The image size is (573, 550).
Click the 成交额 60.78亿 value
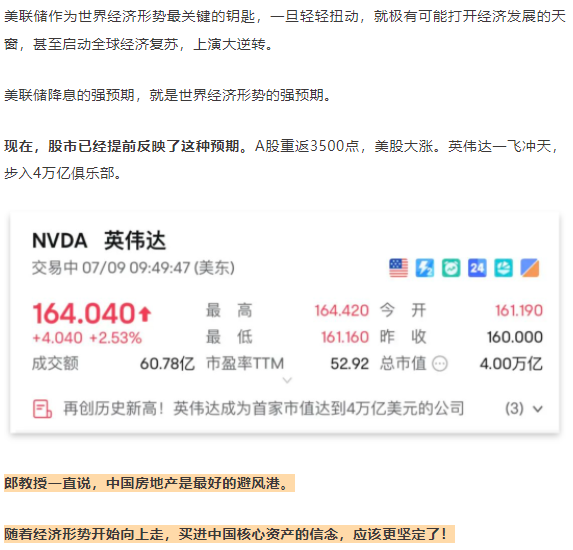pyautogui.click(x=167, y=364)
